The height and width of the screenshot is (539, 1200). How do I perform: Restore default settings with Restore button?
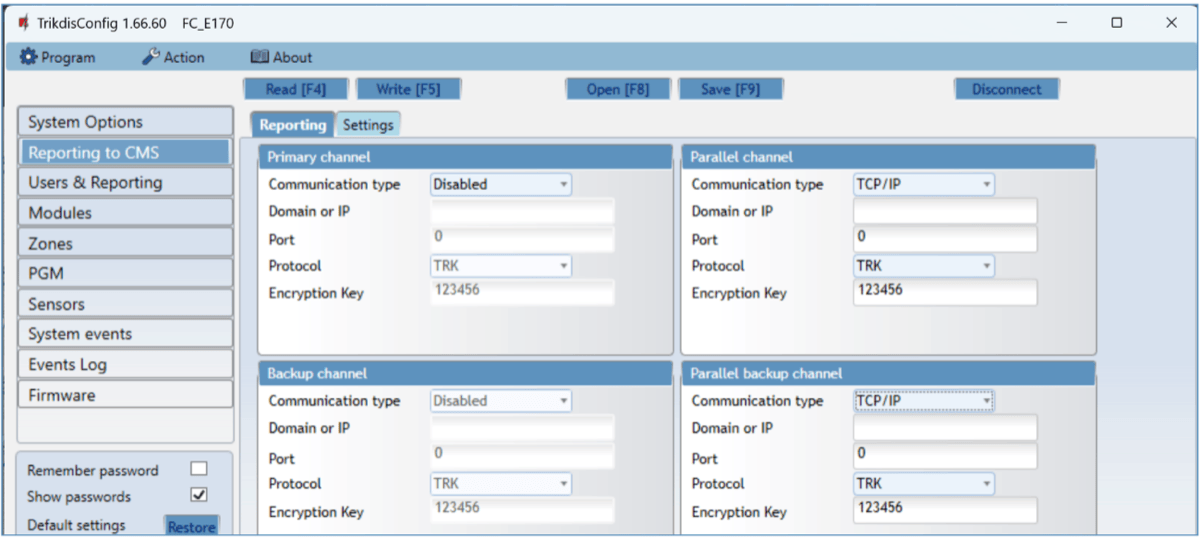[x=191, y=526]
